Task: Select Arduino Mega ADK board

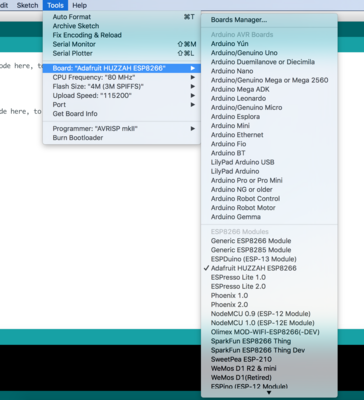Action: (269, 89)
